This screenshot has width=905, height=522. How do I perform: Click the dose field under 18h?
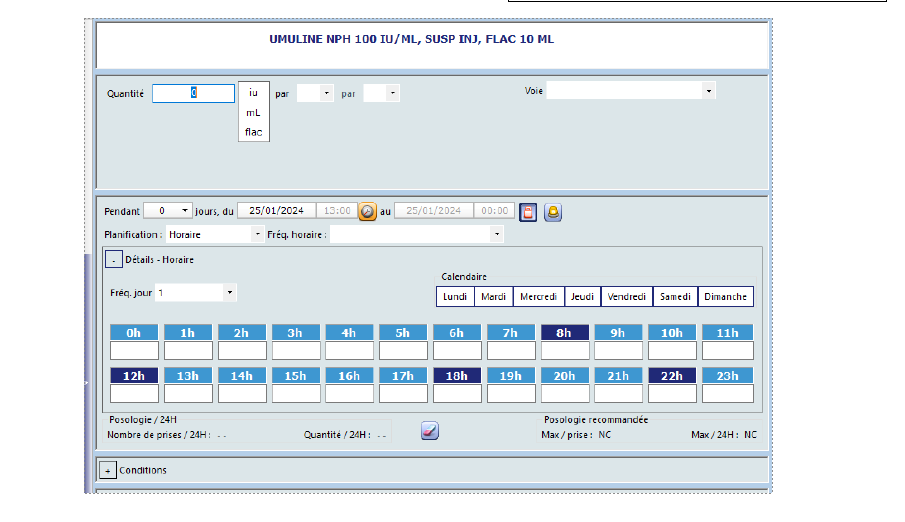(457, 394)
